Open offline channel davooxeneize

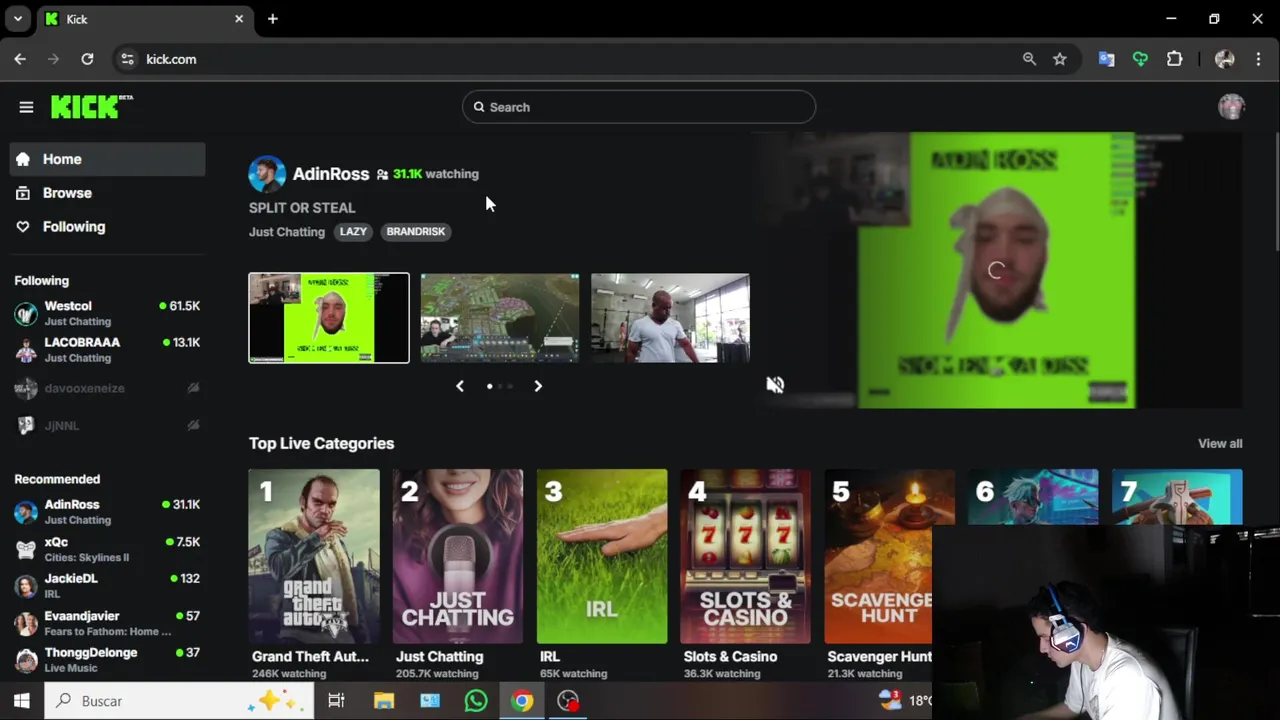point(108,388)
